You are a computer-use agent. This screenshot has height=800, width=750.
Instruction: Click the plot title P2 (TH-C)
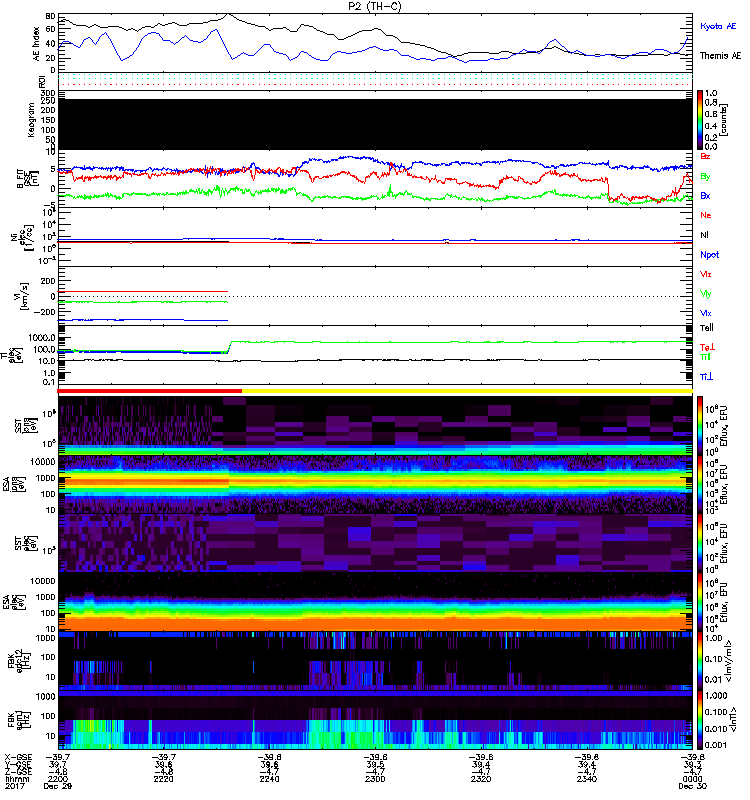(374, 6)
